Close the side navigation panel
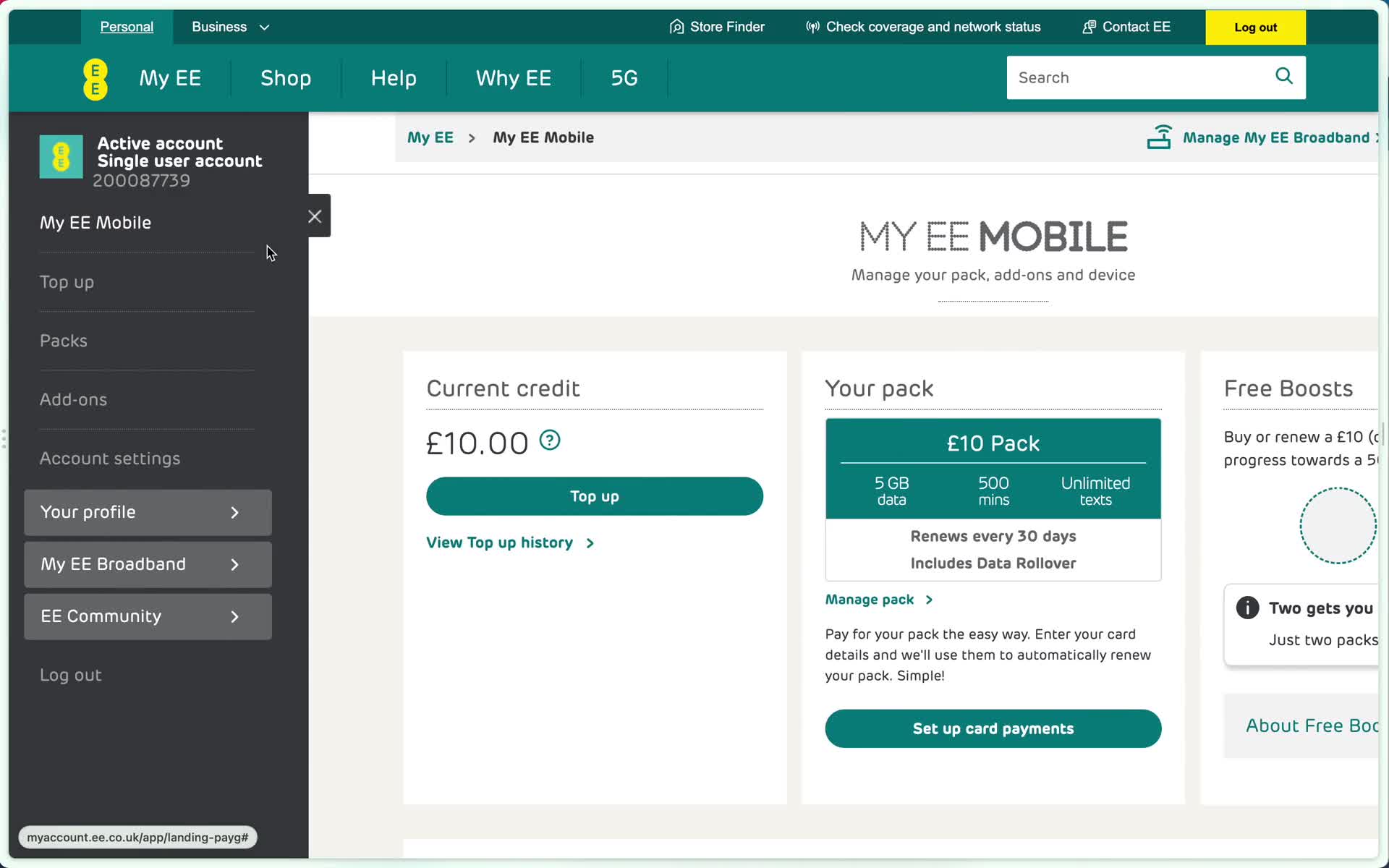The width and height of the screenshot is (1389, 868). 314,216
